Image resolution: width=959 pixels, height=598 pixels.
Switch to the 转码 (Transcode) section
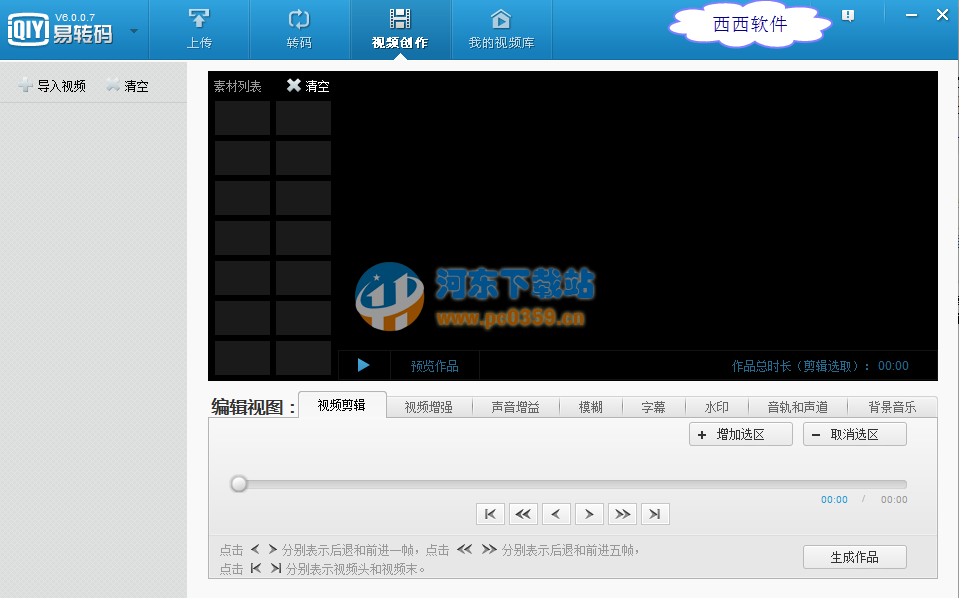point(299,29)
